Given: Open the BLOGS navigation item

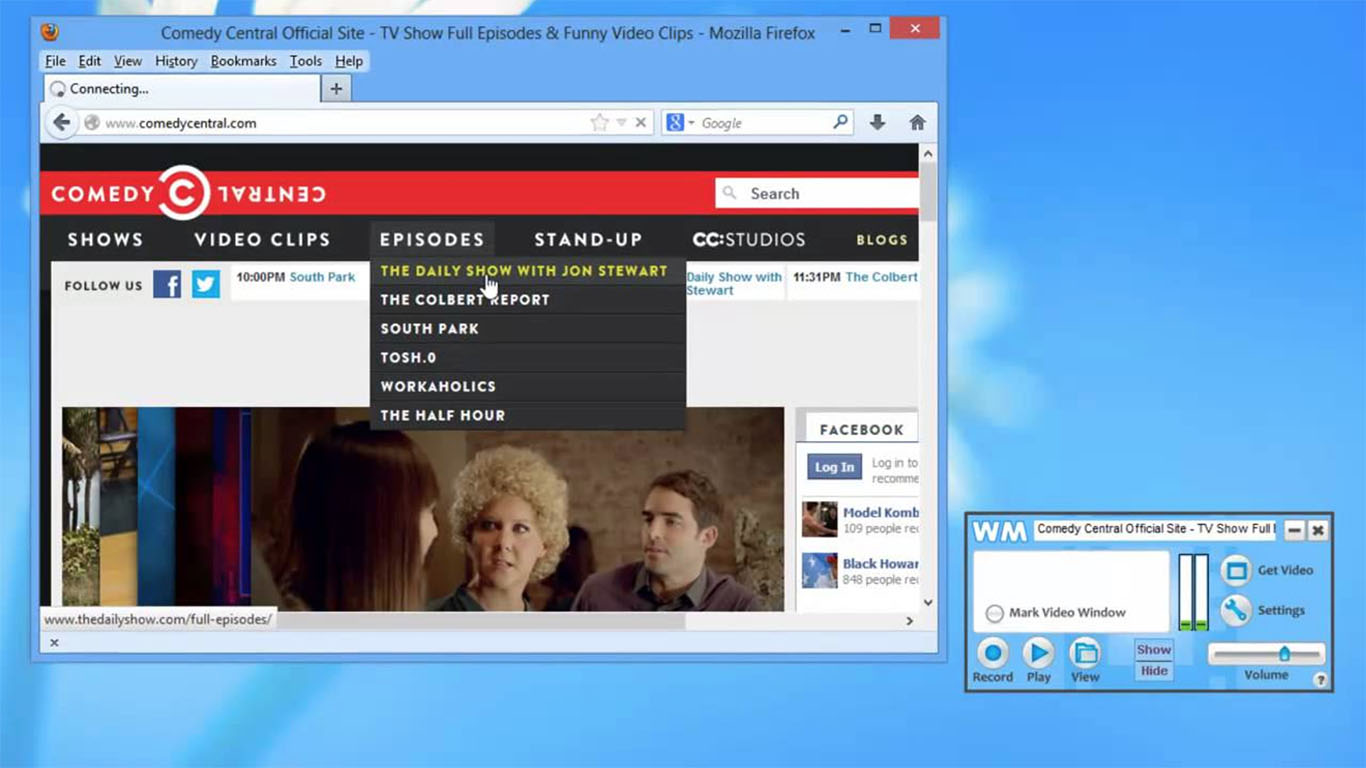Looking at the screenshot, I should tap(882, 240).
